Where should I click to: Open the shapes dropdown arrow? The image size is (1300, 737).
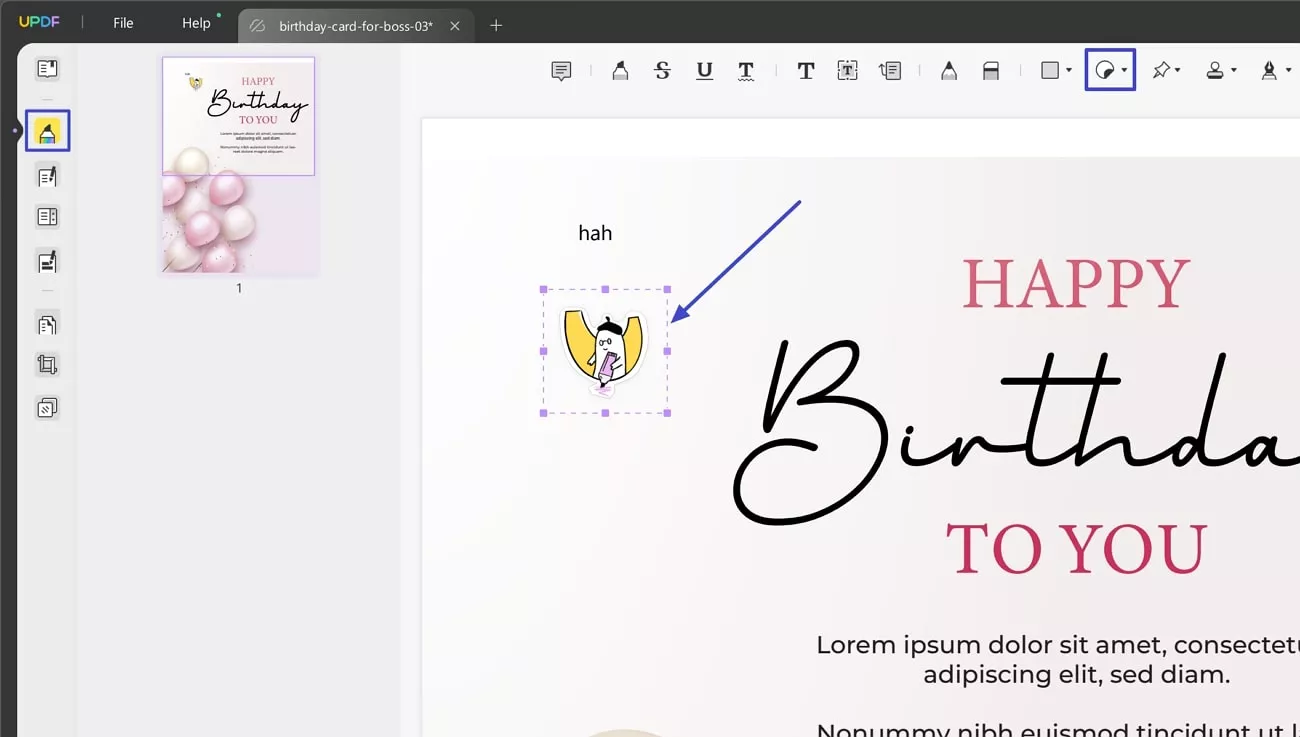(x=1068, y=70)
